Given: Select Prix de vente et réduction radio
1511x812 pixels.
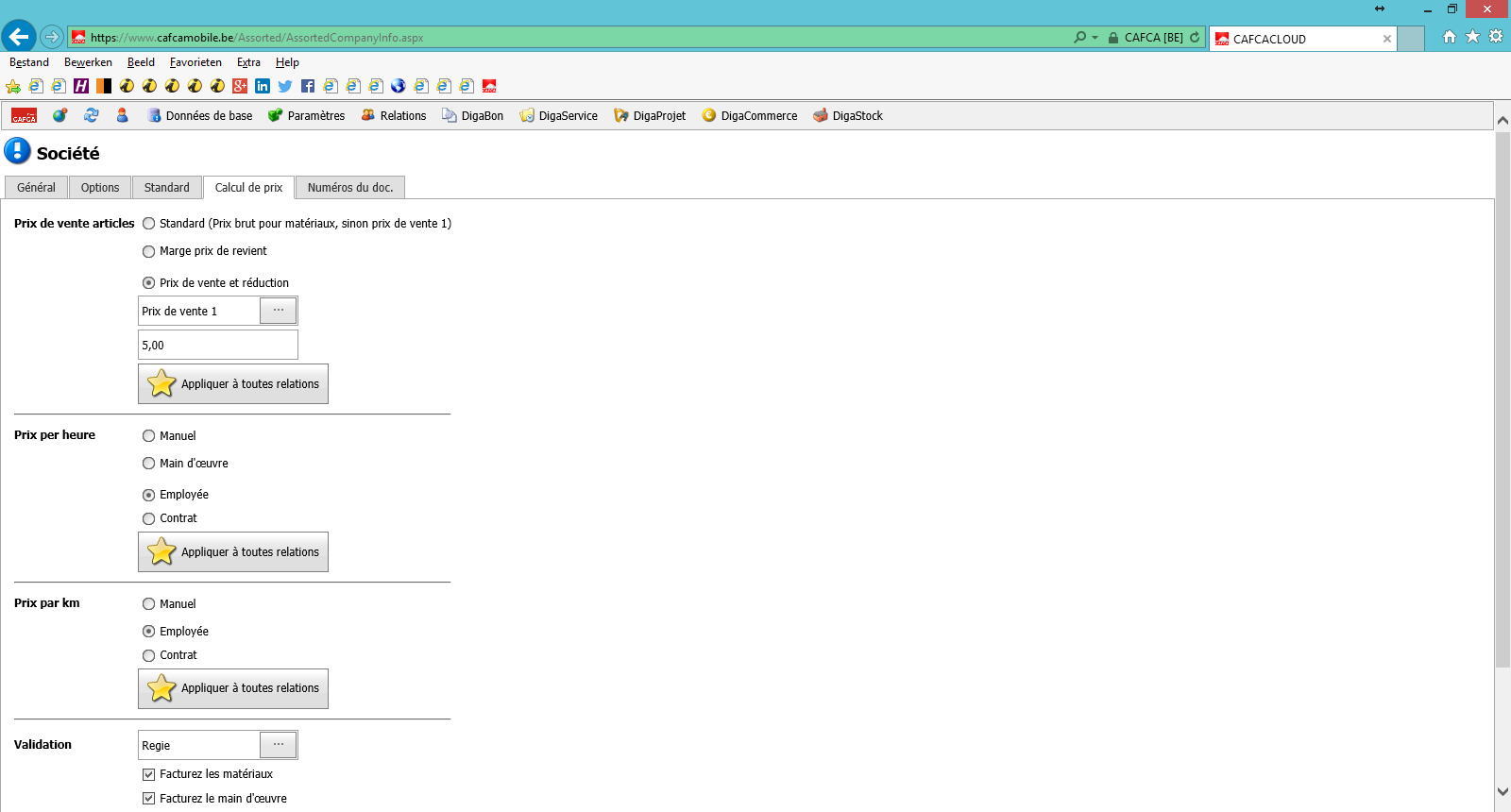Looking at the screenshot, I should point(148,282).
